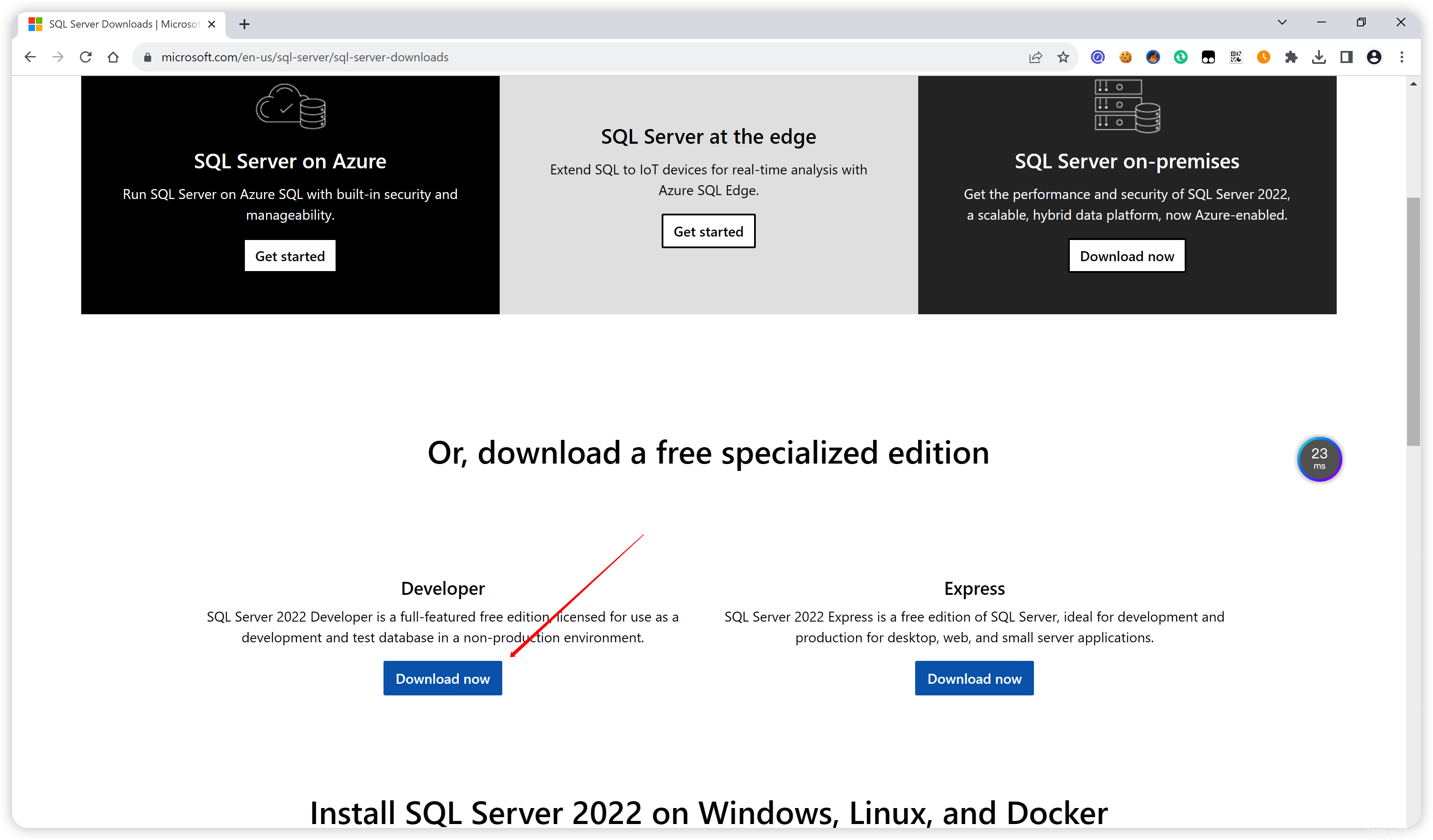Reload the SQL Server downloads page
Image resolution: width=1433 pixels, height=840 pixels.
86,57
